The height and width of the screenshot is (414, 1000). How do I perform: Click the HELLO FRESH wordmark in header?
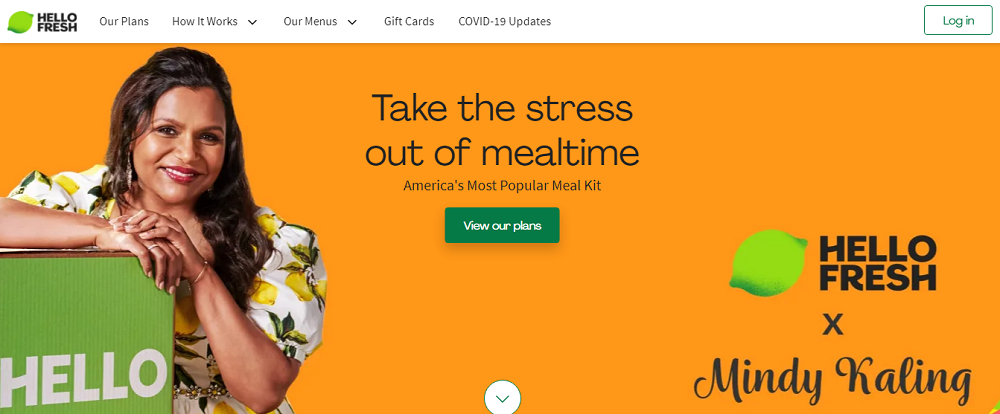pos(57,22)
